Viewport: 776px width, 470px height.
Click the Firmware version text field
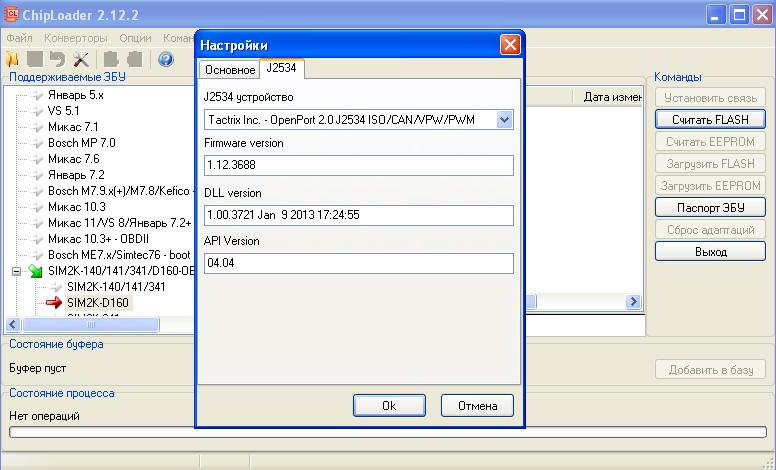click(357, 165)
